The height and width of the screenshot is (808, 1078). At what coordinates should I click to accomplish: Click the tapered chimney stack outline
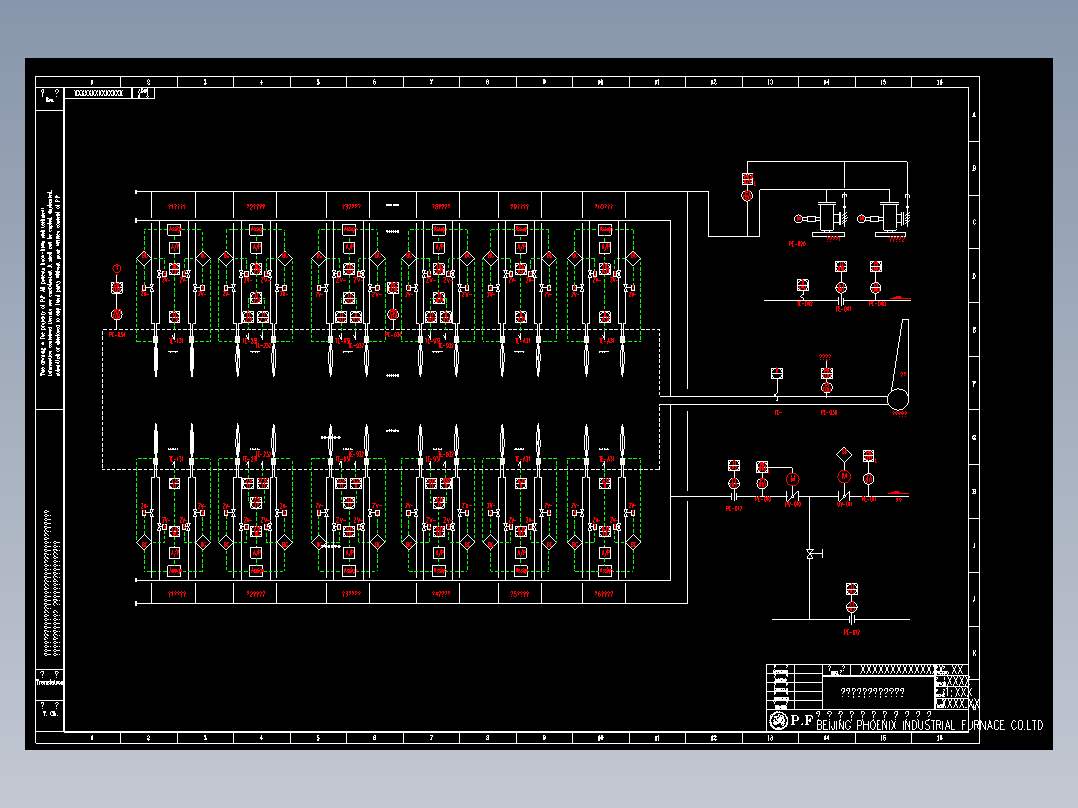[x=901, y=354]
